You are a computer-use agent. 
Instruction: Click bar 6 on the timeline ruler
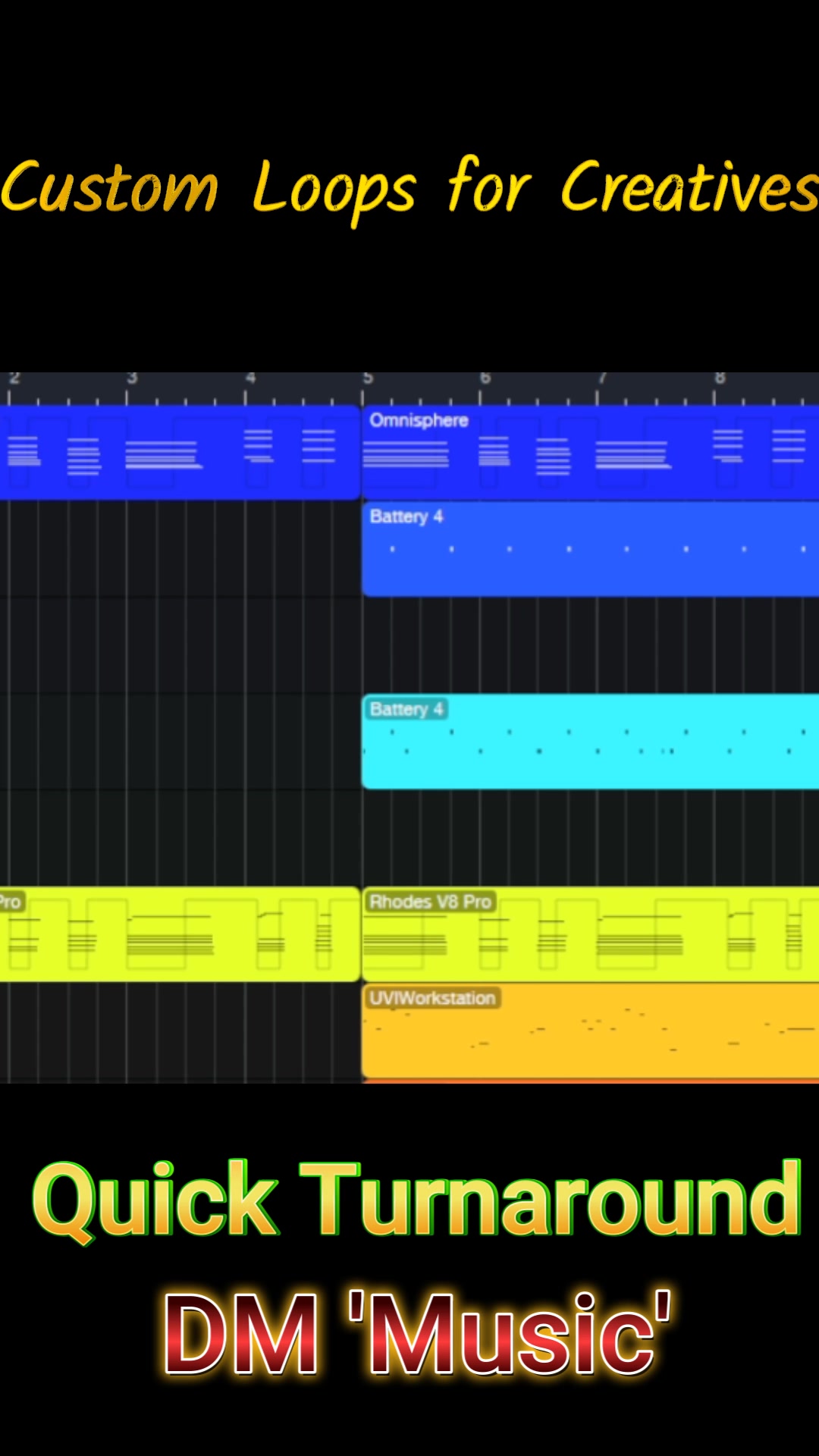tap(485, 378)
